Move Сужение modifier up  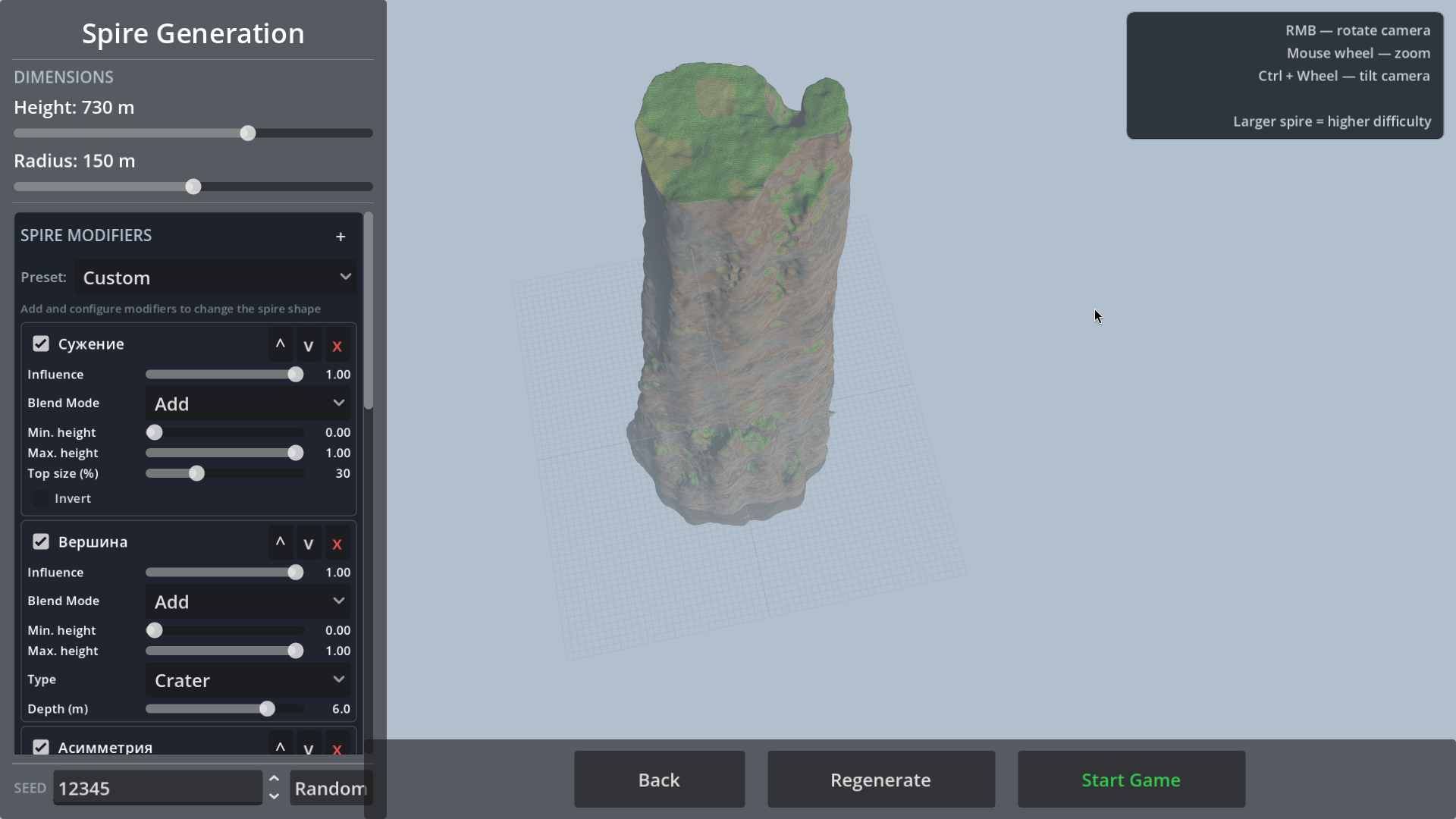pyautogui.click(x=281, y=344)
